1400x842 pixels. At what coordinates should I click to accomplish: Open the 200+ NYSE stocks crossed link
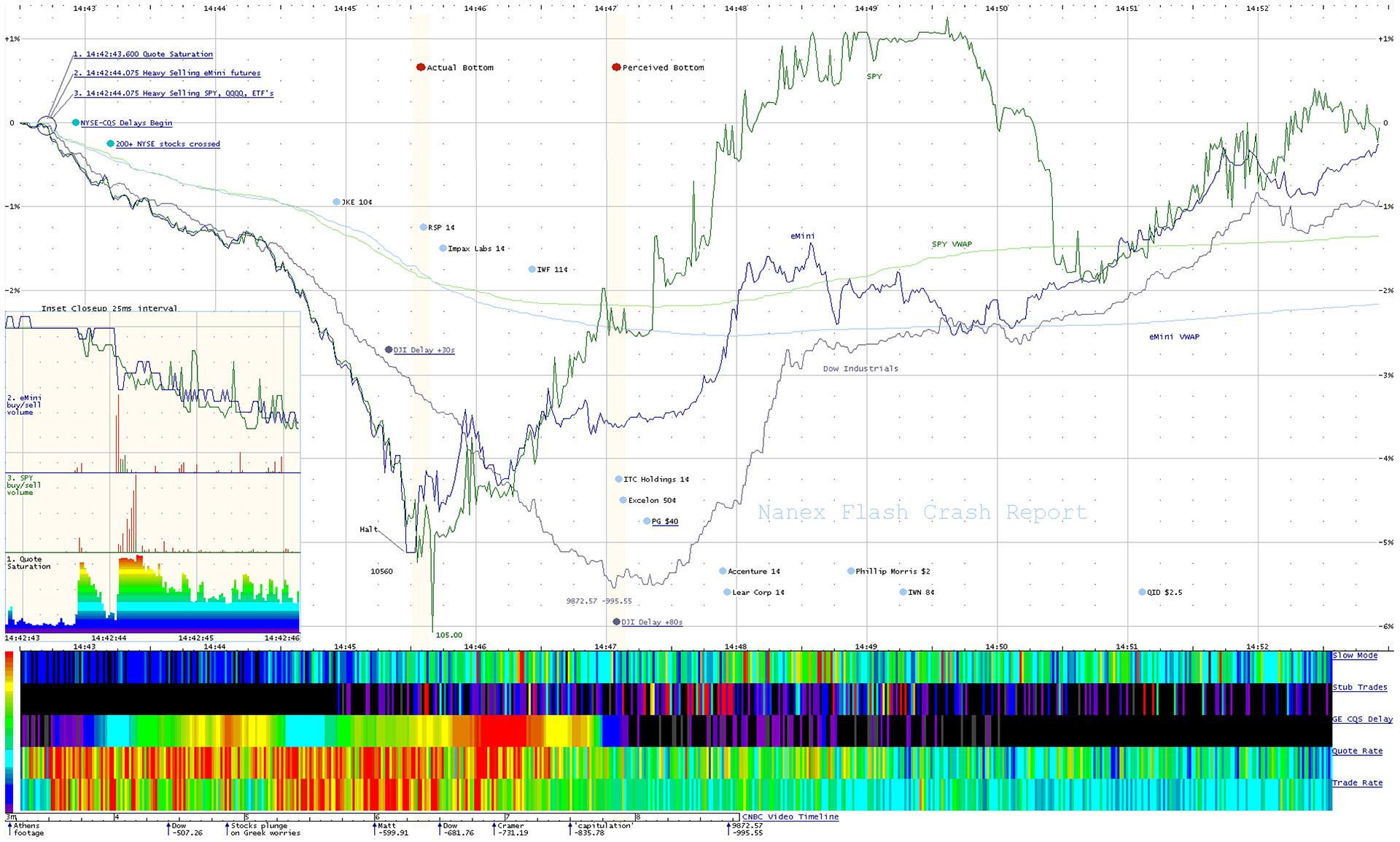click(168, 144)
